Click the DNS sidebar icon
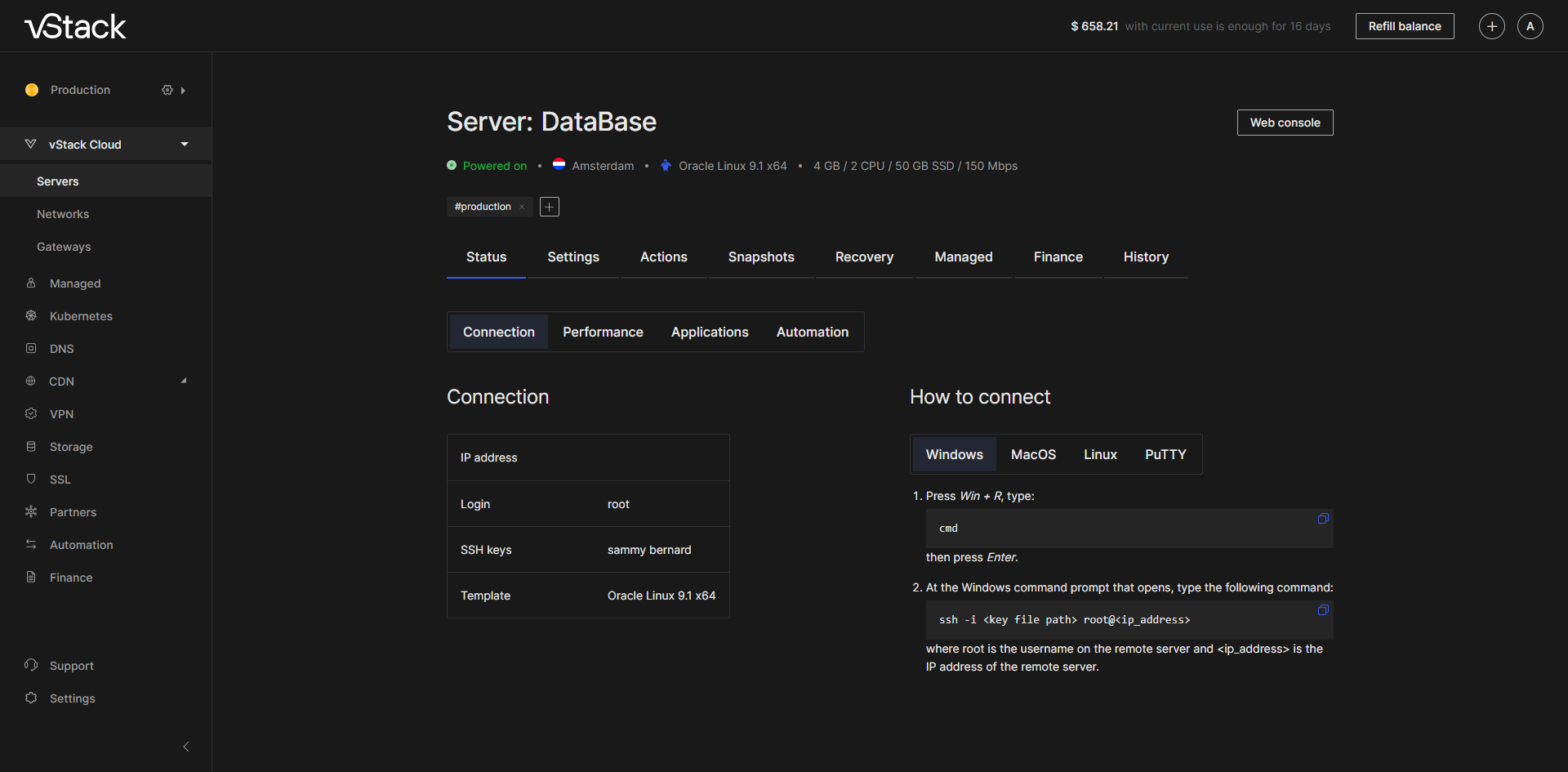 tap(31, 348)
